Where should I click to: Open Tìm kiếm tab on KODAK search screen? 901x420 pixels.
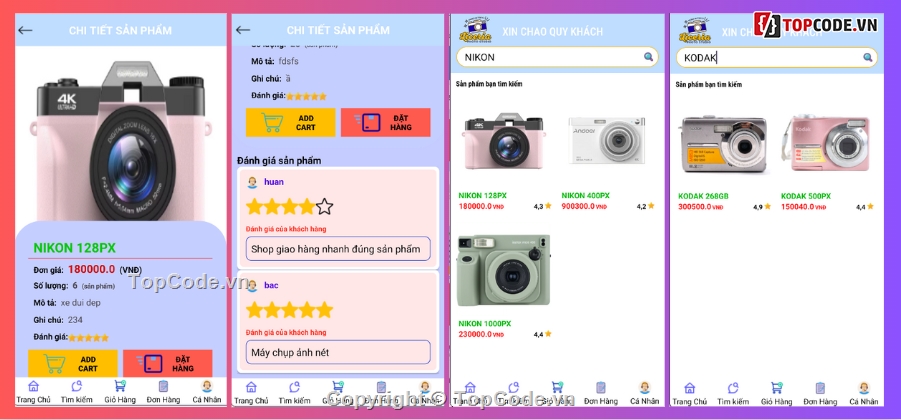[x=733, y=394]
